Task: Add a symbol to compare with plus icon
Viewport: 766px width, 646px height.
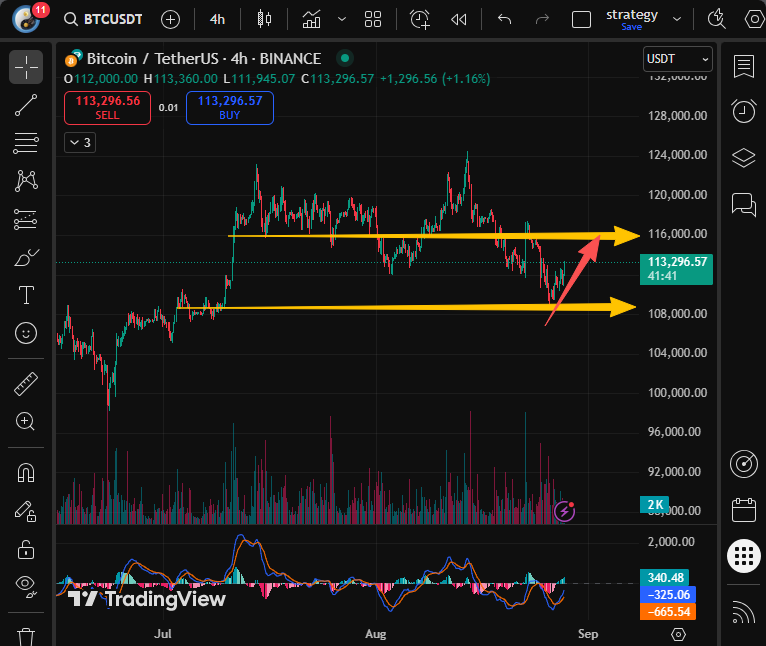Action: pyautogui.click(x=170, y=20)
